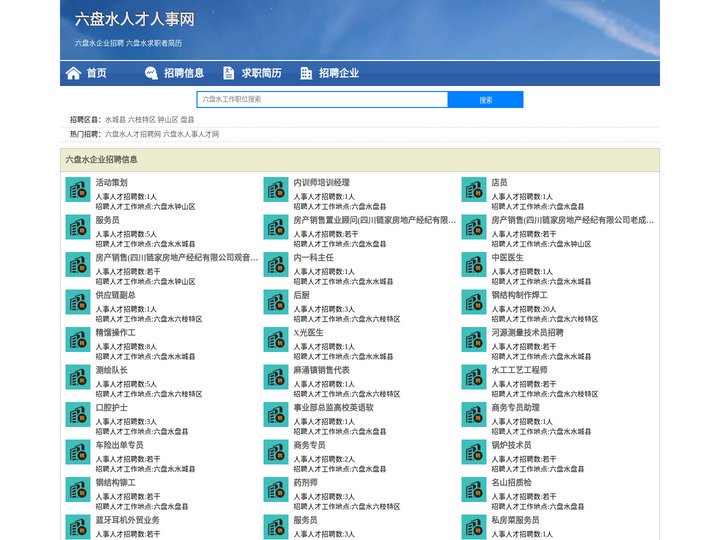Click the blue 搜索 search button
This screenshot has width=720, height=540.
tap(486, 100)
